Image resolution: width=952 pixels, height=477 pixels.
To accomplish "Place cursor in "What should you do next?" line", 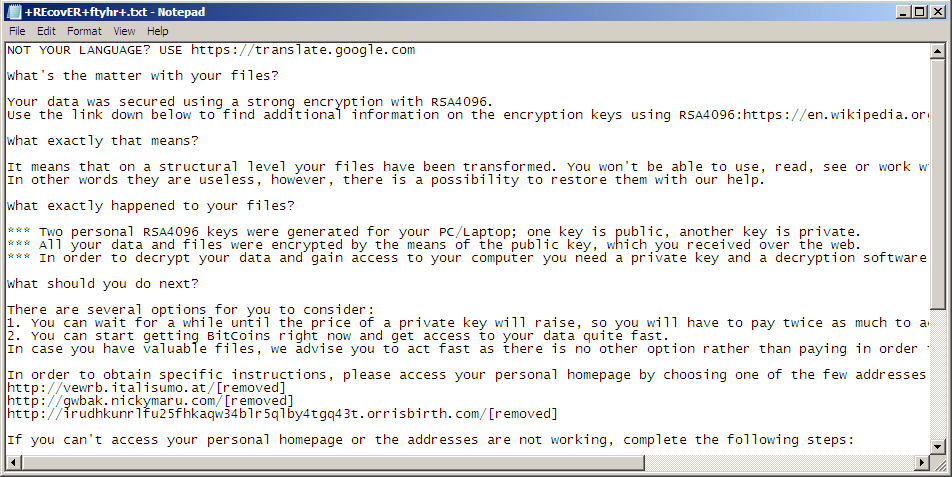I will point(102,284).
